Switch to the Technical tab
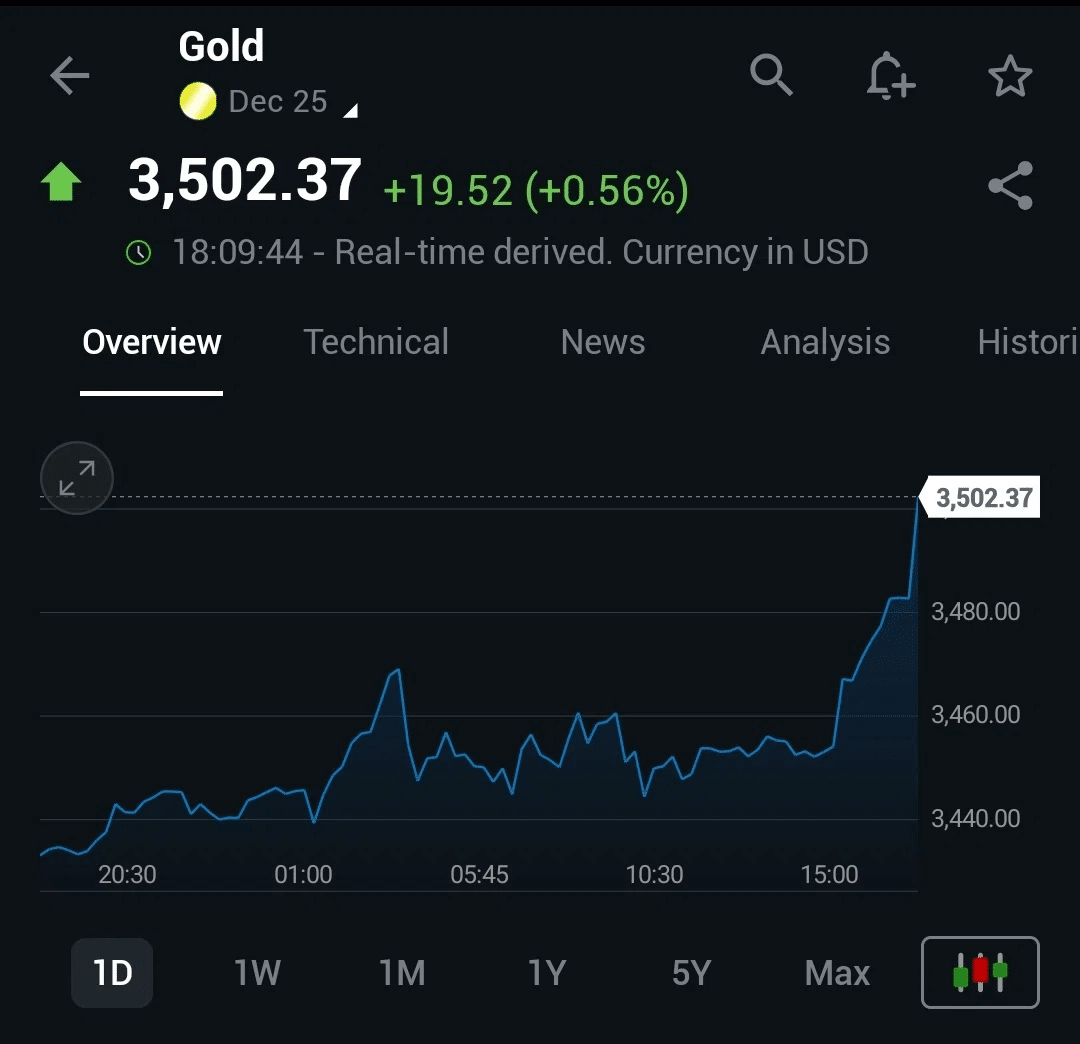Screen dimensions: 1080x1044 (x=376, y=342)
